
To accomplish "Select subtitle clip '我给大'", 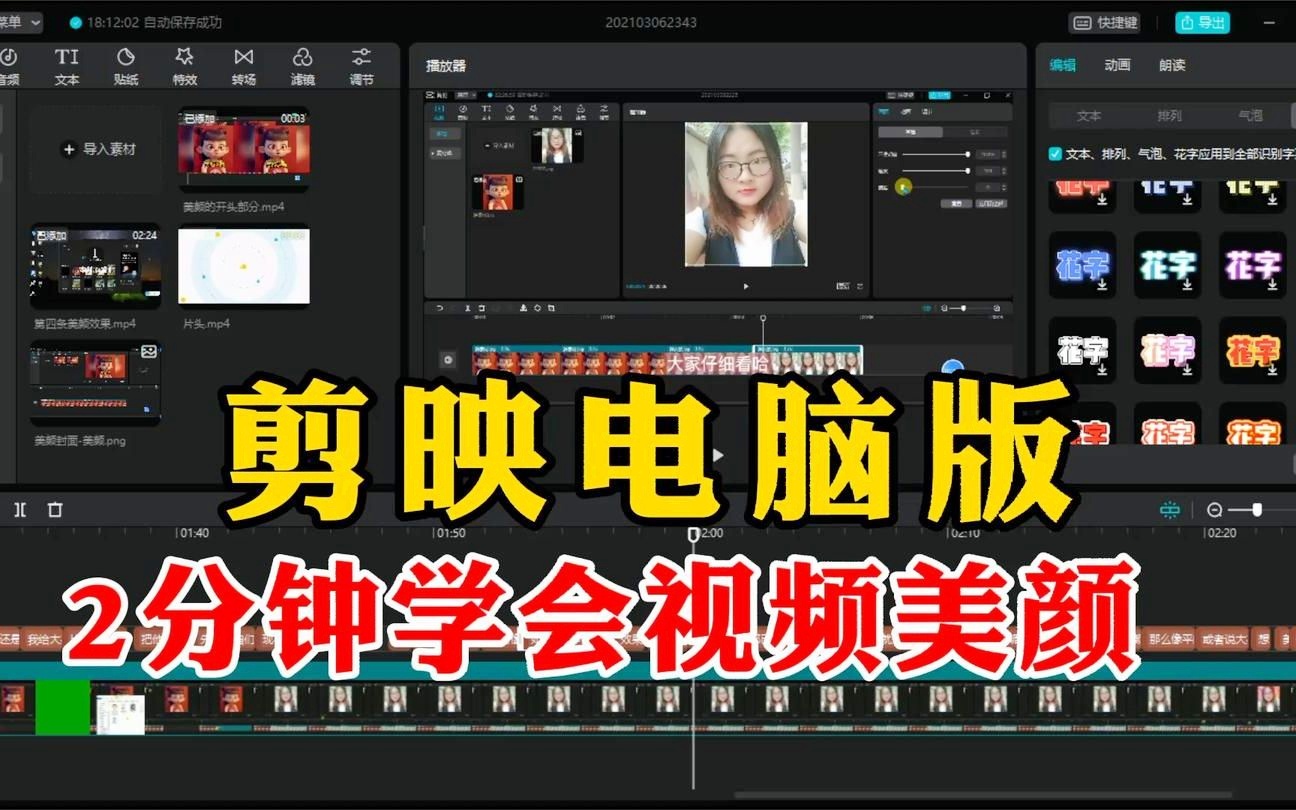I will coord(43,638).
